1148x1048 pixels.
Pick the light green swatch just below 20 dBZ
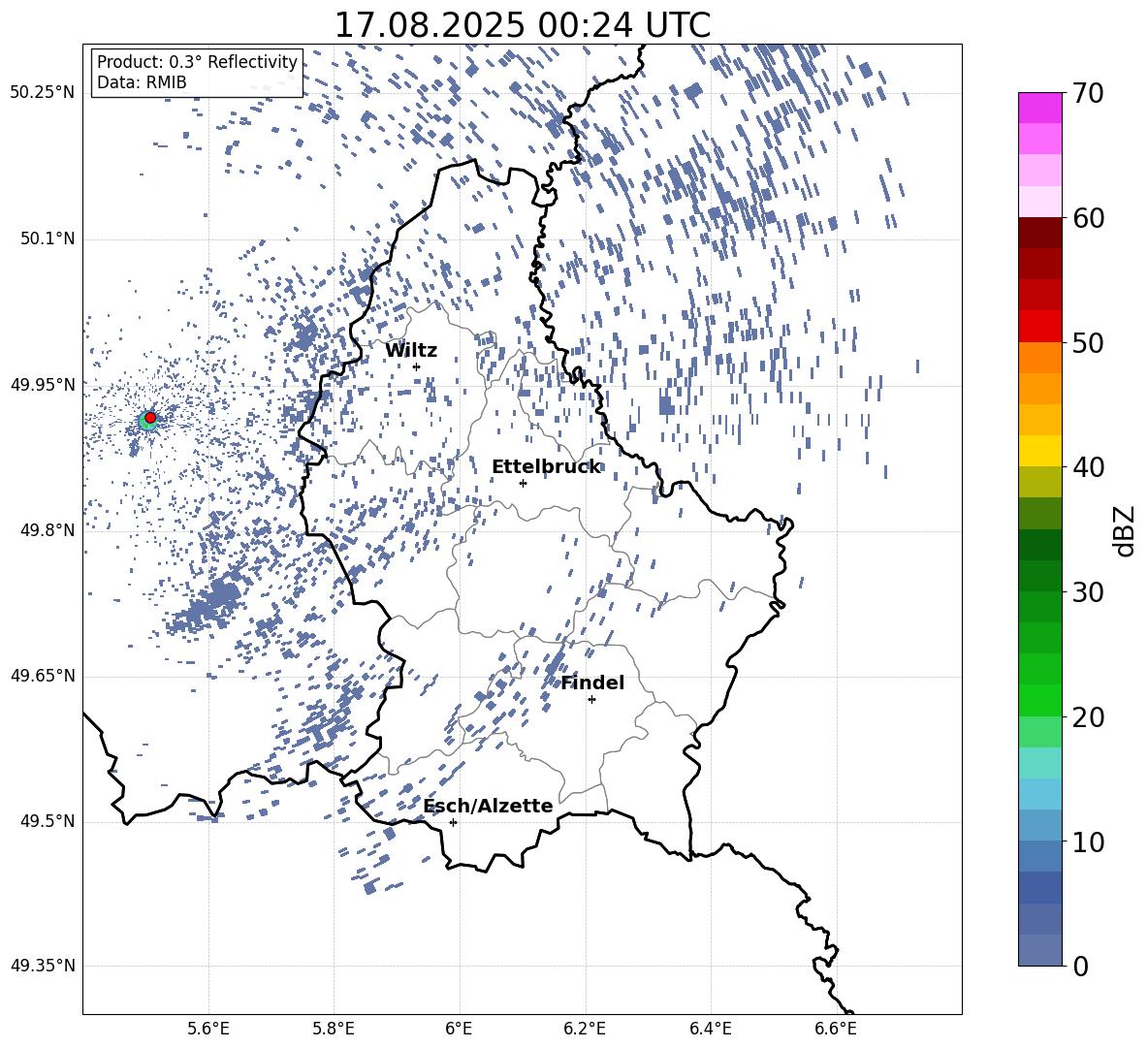[x=1040, y=732]
